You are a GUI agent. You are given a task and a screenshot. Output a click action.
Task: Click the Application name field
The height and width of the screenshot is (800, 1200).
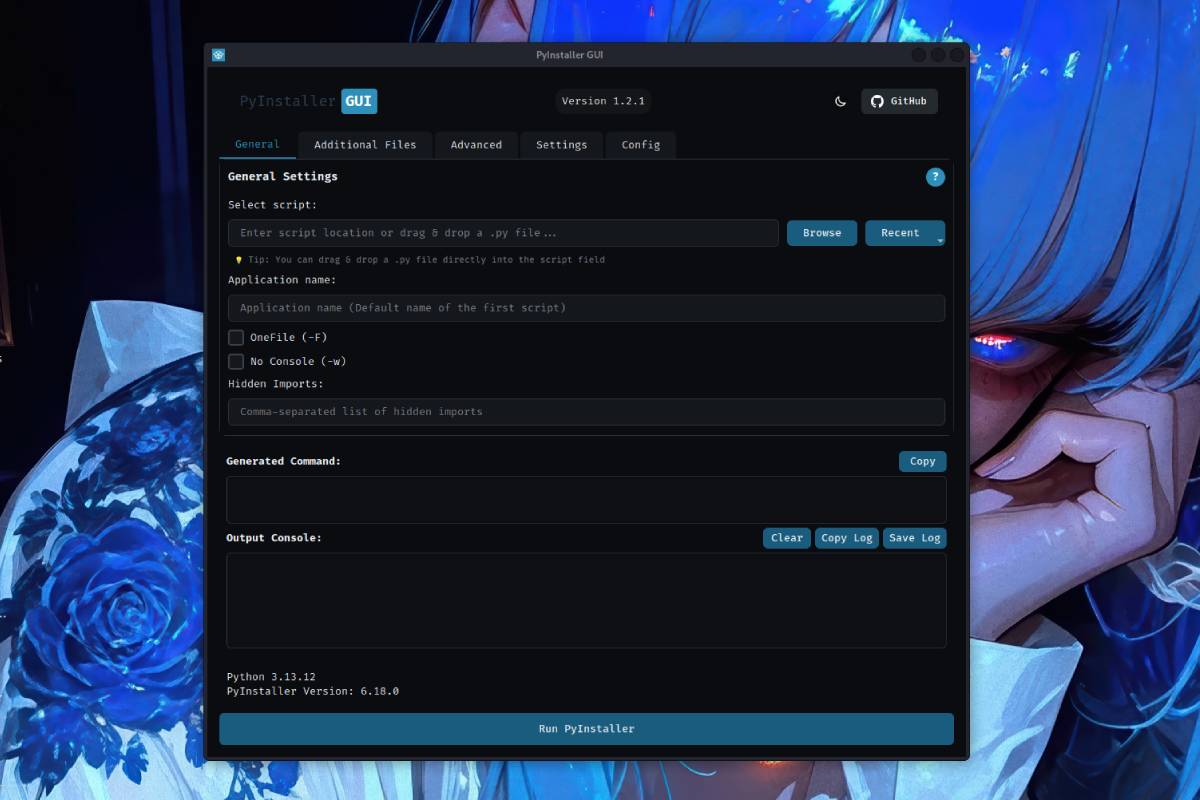(x=586, y=308)
